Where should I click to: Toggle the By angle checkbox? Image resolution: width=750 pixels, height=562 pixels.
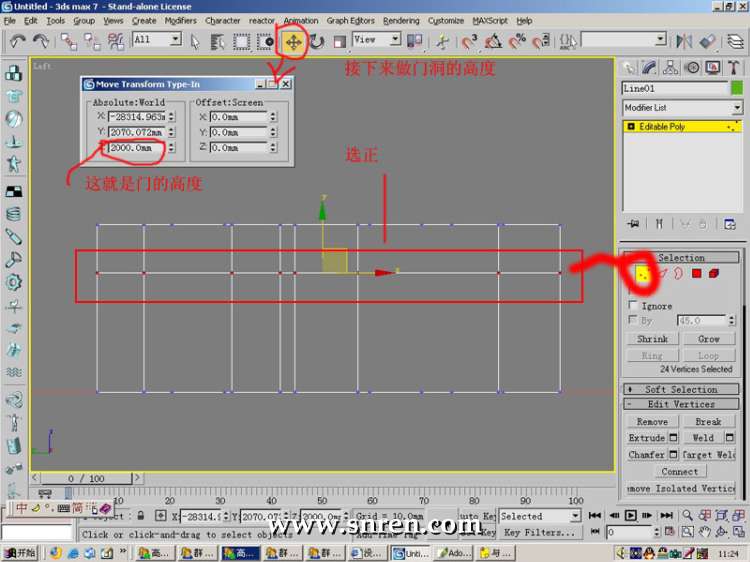click(632, 320)
